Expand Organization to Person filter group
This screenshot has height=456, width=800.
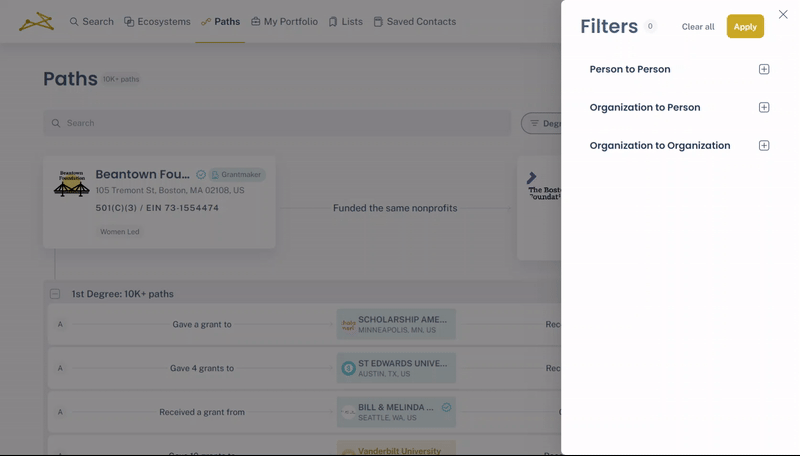point(764,108)
